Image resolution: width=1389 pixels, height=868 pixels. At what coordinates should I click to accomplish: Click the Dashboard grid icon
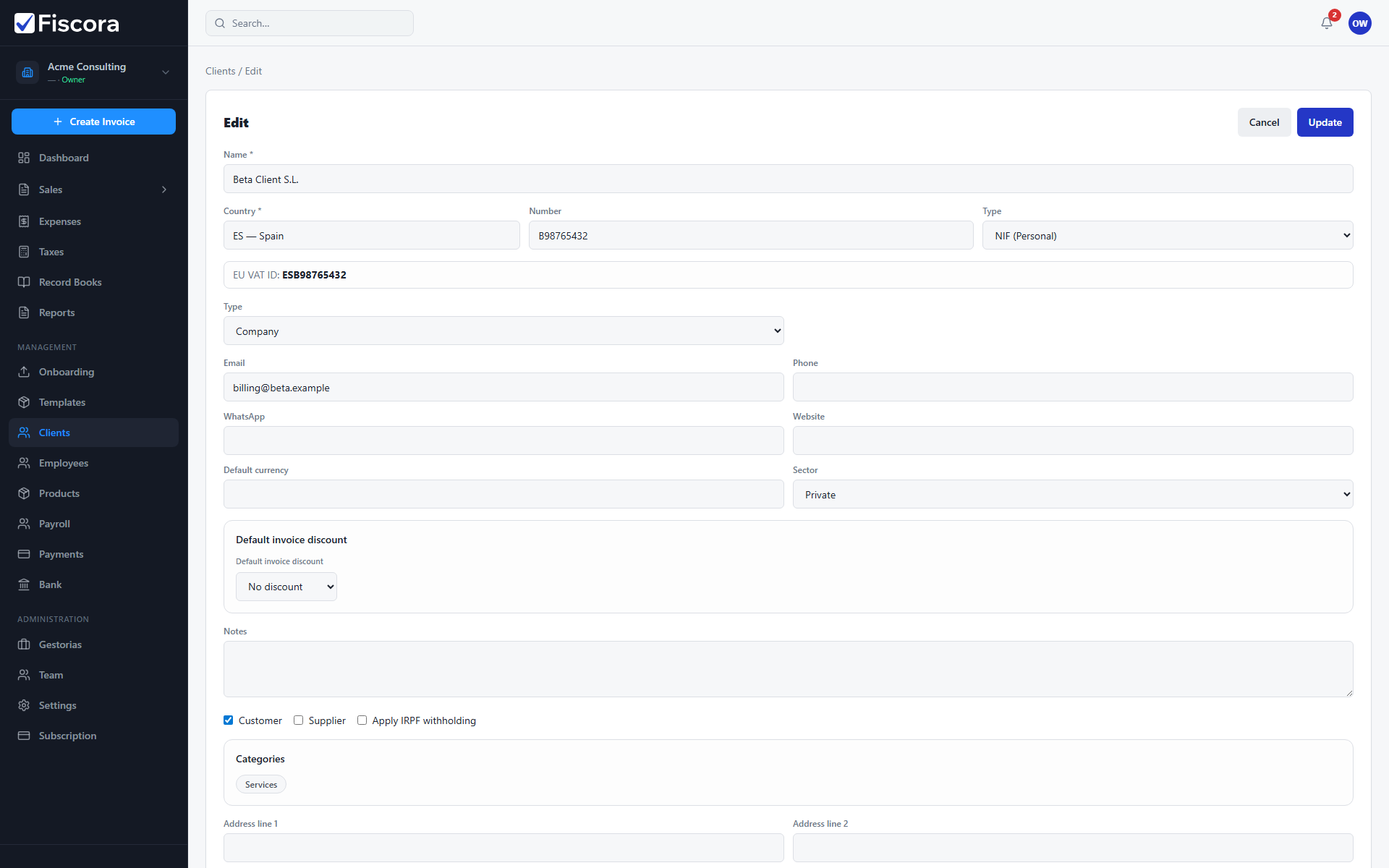tap(24, 158)
